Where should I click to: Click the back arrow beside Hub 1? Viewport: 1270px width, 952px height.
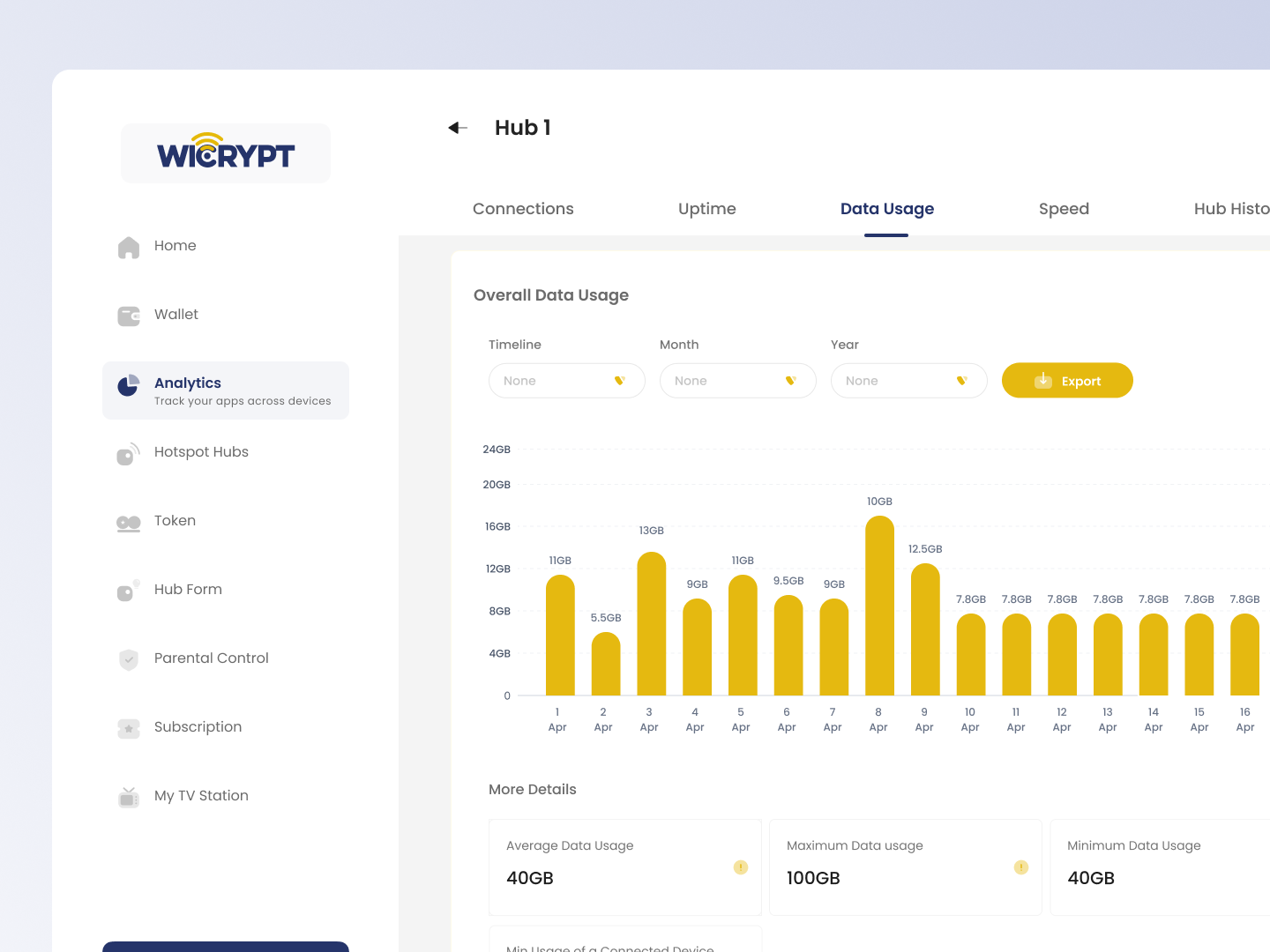pyautogui.click(x=457, y=128)
